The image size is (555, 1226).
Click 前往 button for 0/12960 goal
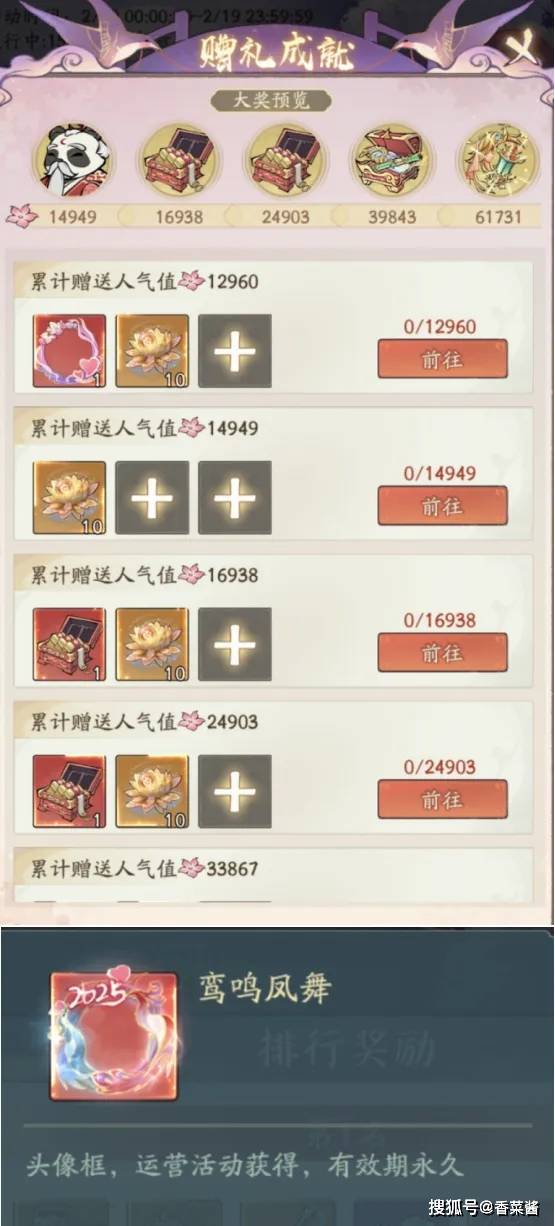pyautogui.click(x=442, y=359)
